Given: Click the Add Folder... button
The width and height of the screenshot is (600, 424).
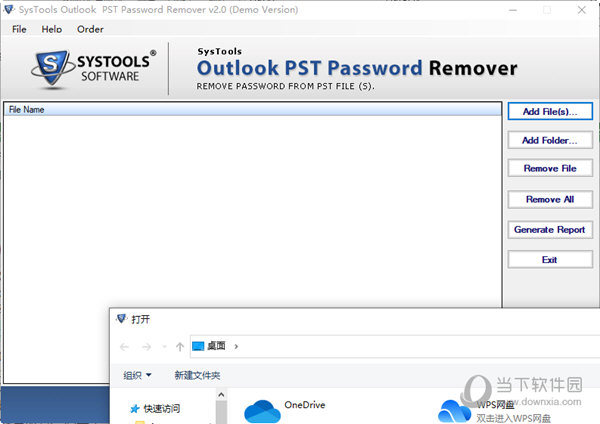Looking at the screenshot, I should point(550,140).
